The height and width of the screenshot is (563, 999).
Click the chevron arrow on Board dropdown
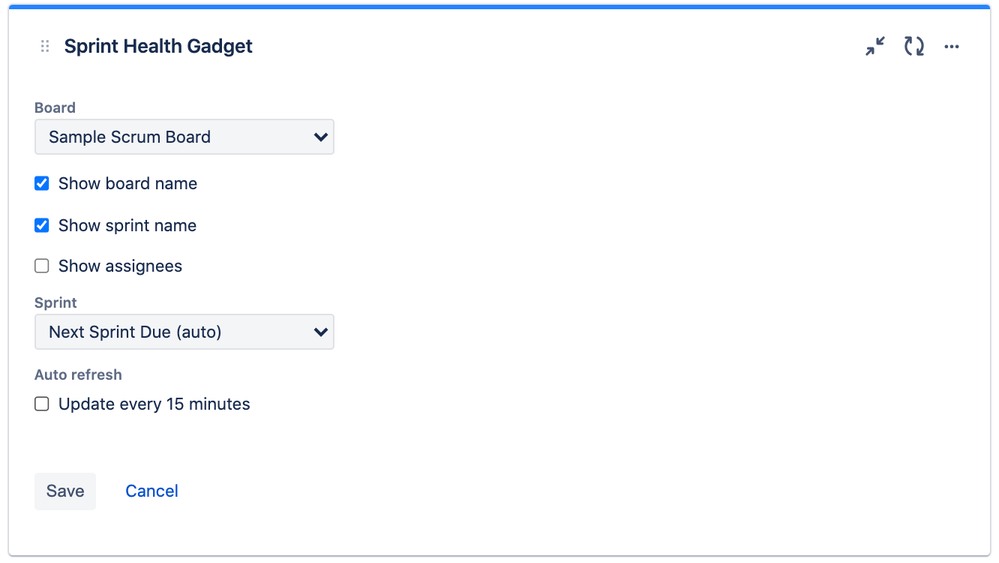pos(320,137)
